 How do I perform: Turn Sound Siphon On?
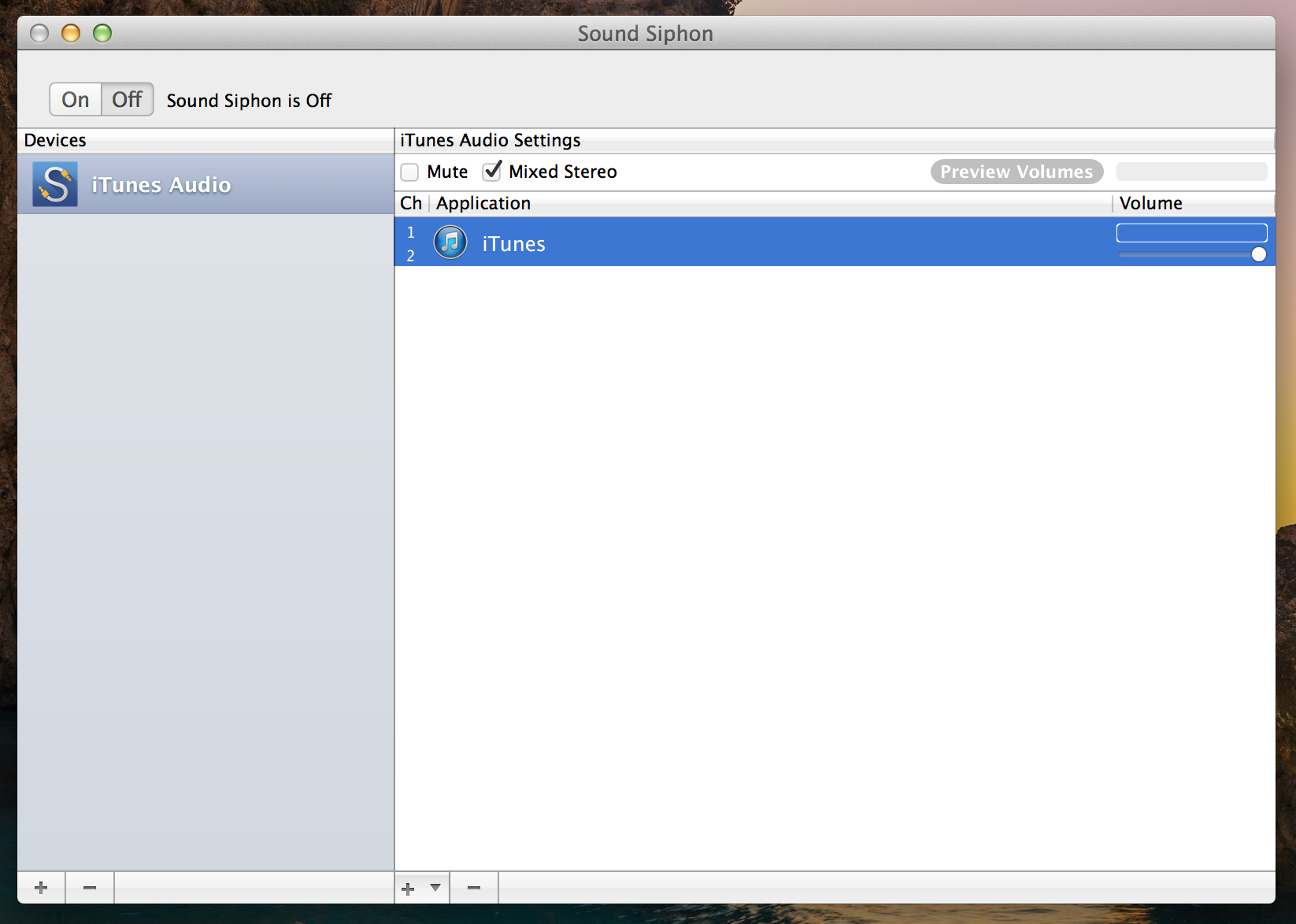(x=76, y=100)
